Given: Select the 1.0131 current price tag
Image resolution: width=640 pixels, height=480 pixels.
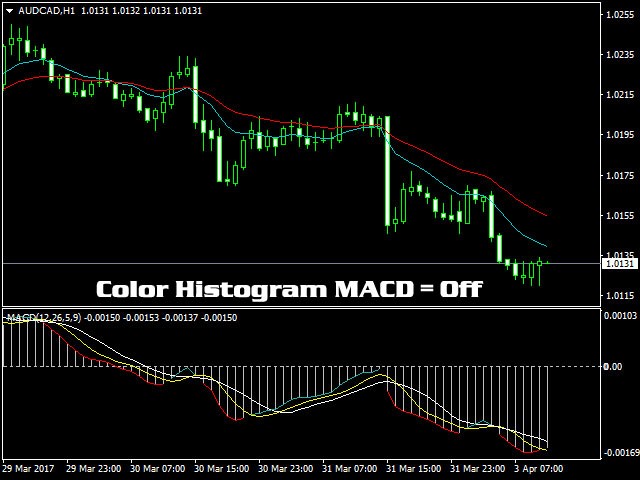Looking at the screenshot, I should point(620,264).
